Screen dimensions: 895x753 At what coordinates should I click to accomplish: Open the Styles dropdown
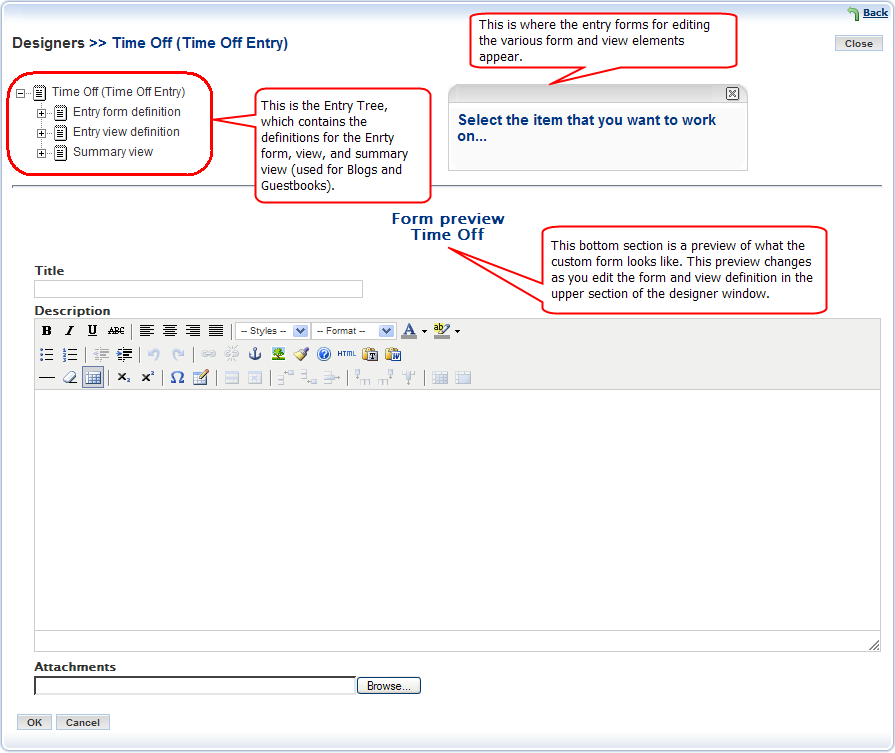coord(272,331)
